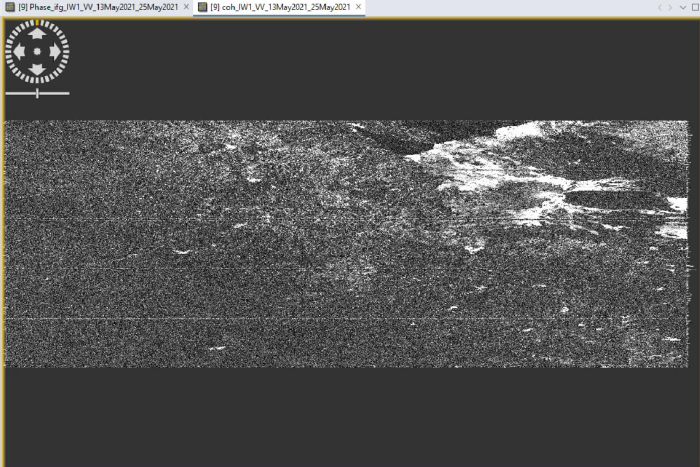This screenshot has height=467, width=700.
Task: Select the coh_IW1_VV_13May2021_25May2021 tab
Action: (x=280, y=7)
